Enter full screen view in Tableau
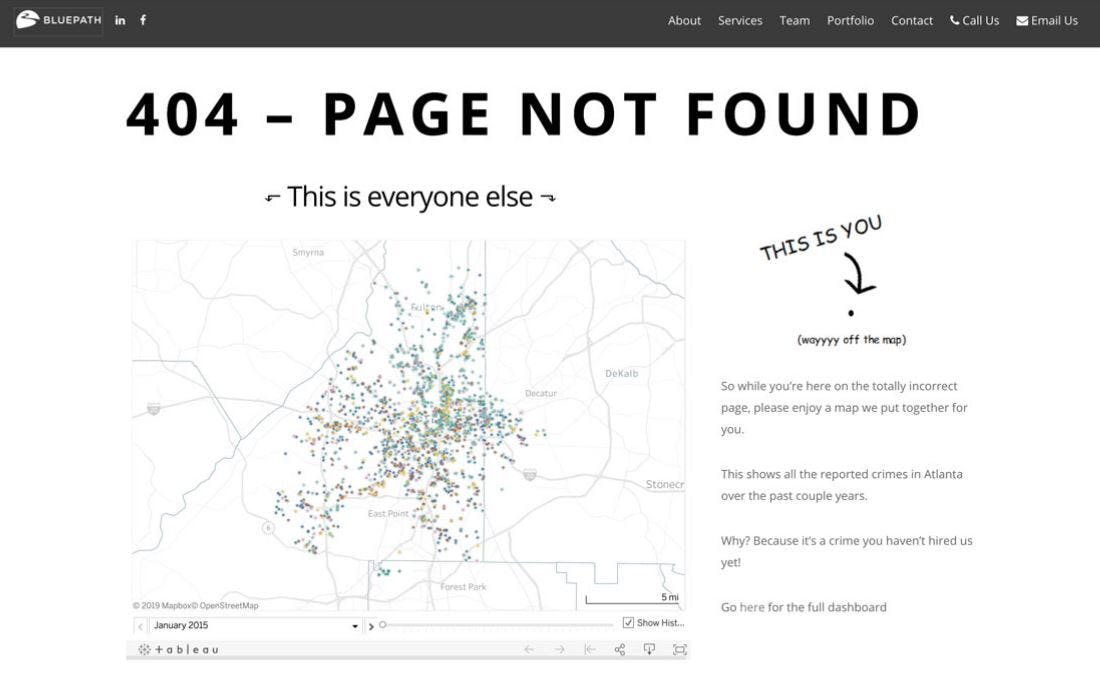 pyautogui.click(x=680, y=650)
